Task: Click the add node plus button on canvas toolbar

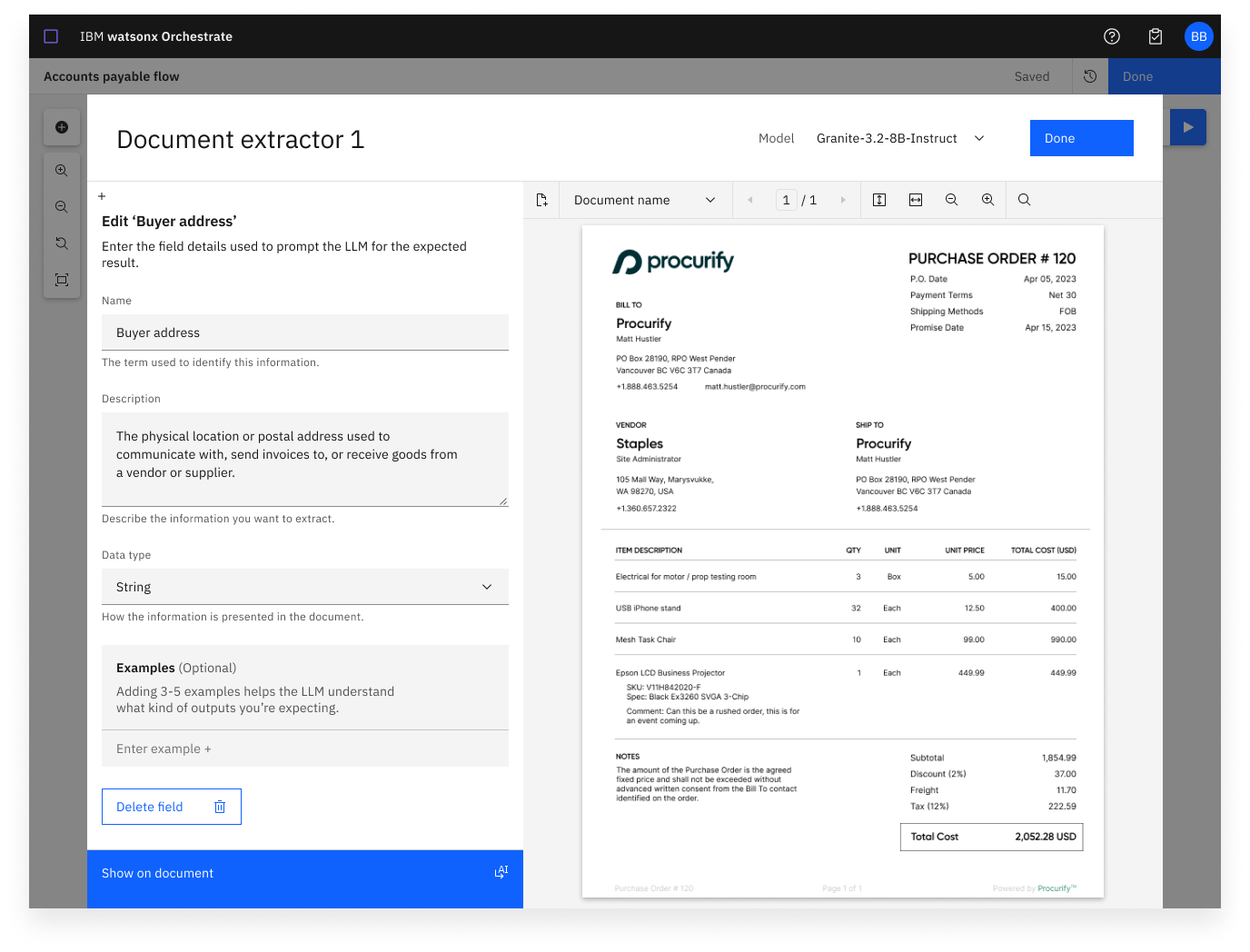Action: (62, 127)
